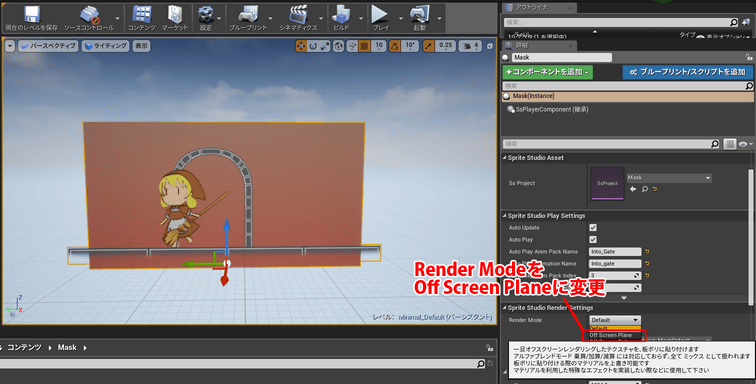Select the scale gizmo mode icon
Viewport: 756px width, 384px height.
(325, 46)
